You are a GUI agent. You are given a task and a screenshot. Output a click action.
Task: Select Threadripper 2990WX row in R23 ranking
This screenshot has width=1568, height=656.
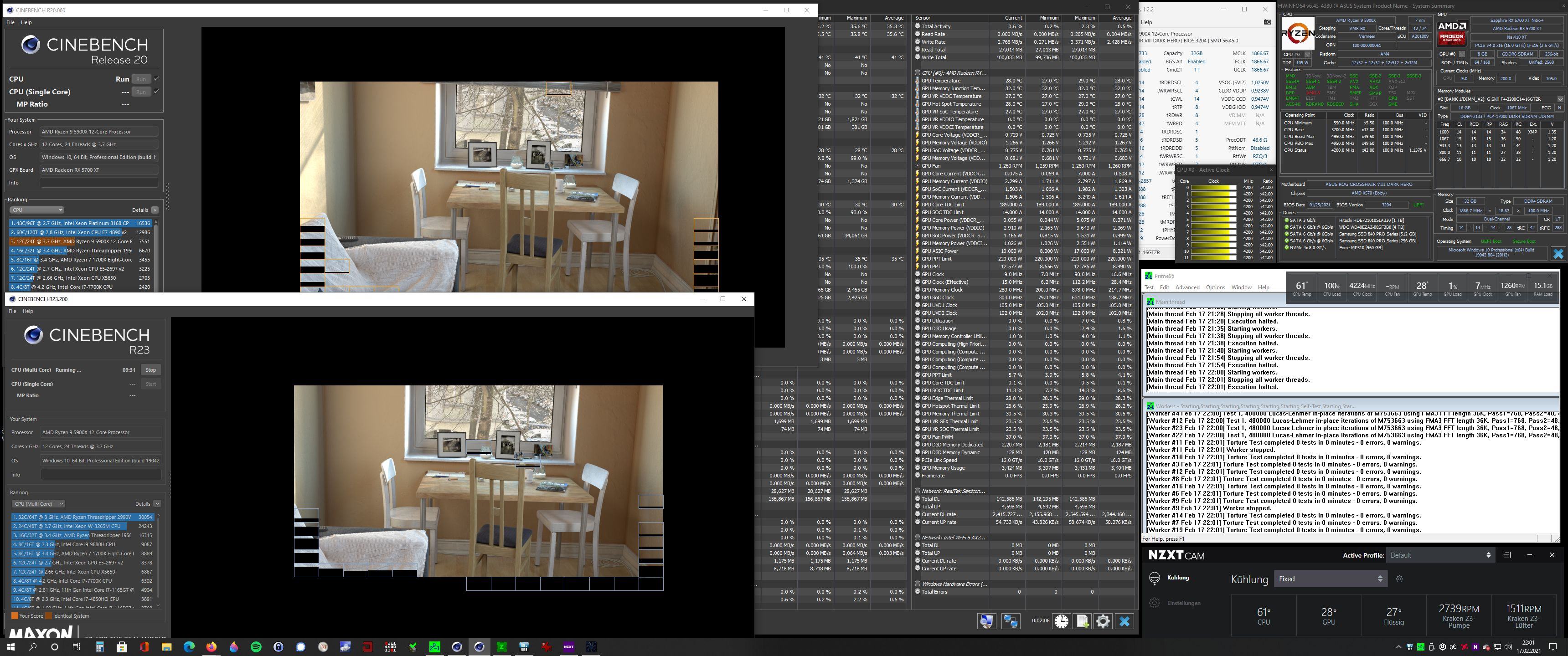[x=82, y=517]
